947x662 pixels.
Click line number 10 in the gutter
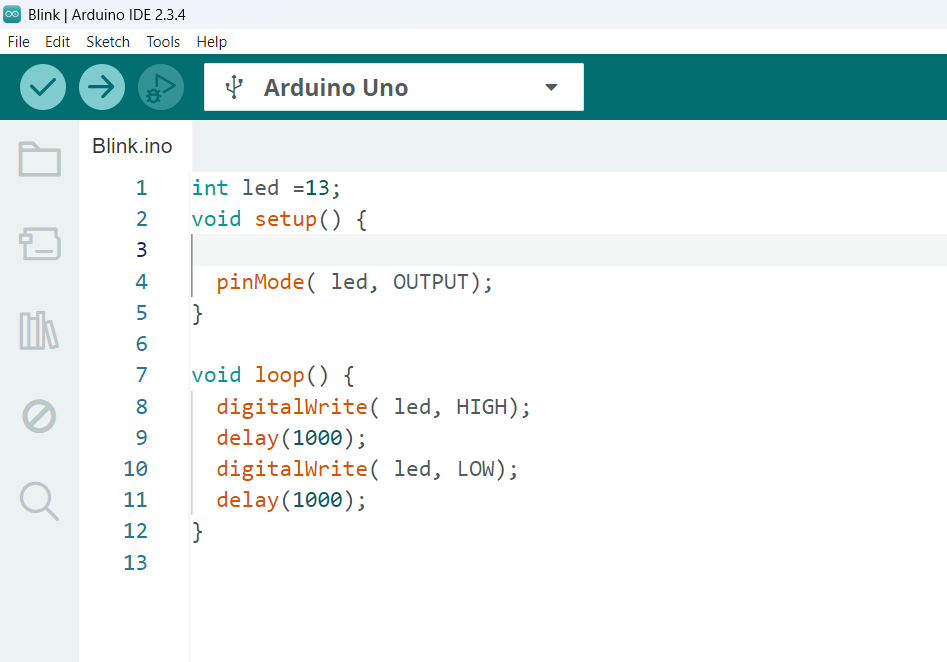[135, 469]
